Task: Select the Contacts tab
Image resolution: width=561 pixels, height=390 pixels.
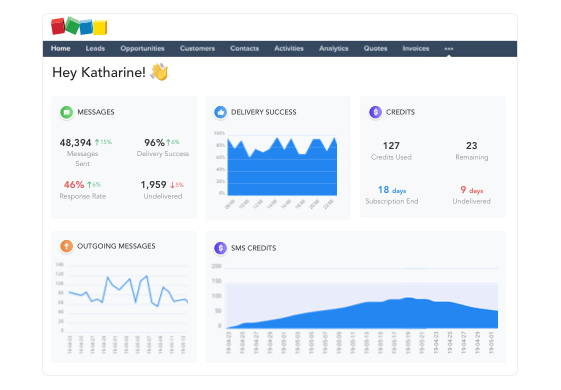Action: click(244, 48)
